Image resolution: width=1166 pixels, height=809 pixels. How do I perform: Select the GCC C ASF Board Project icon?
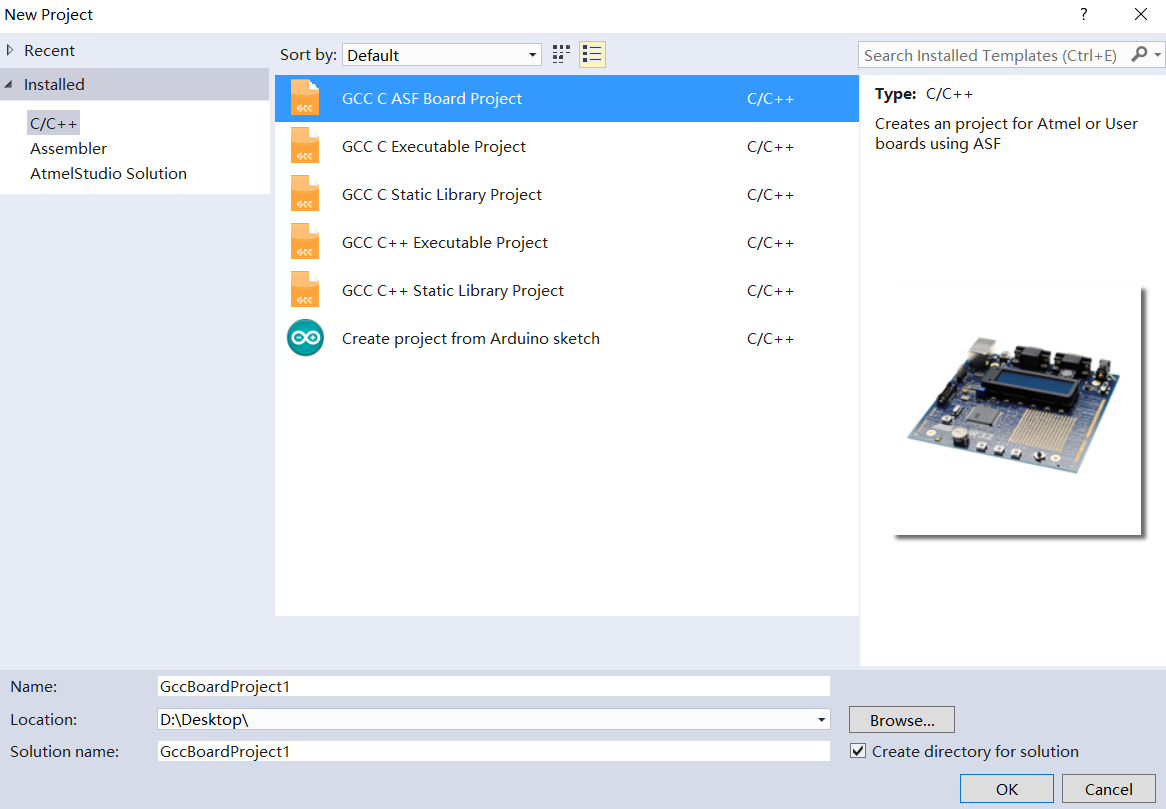pyautogui.click(x=305, y=98)
